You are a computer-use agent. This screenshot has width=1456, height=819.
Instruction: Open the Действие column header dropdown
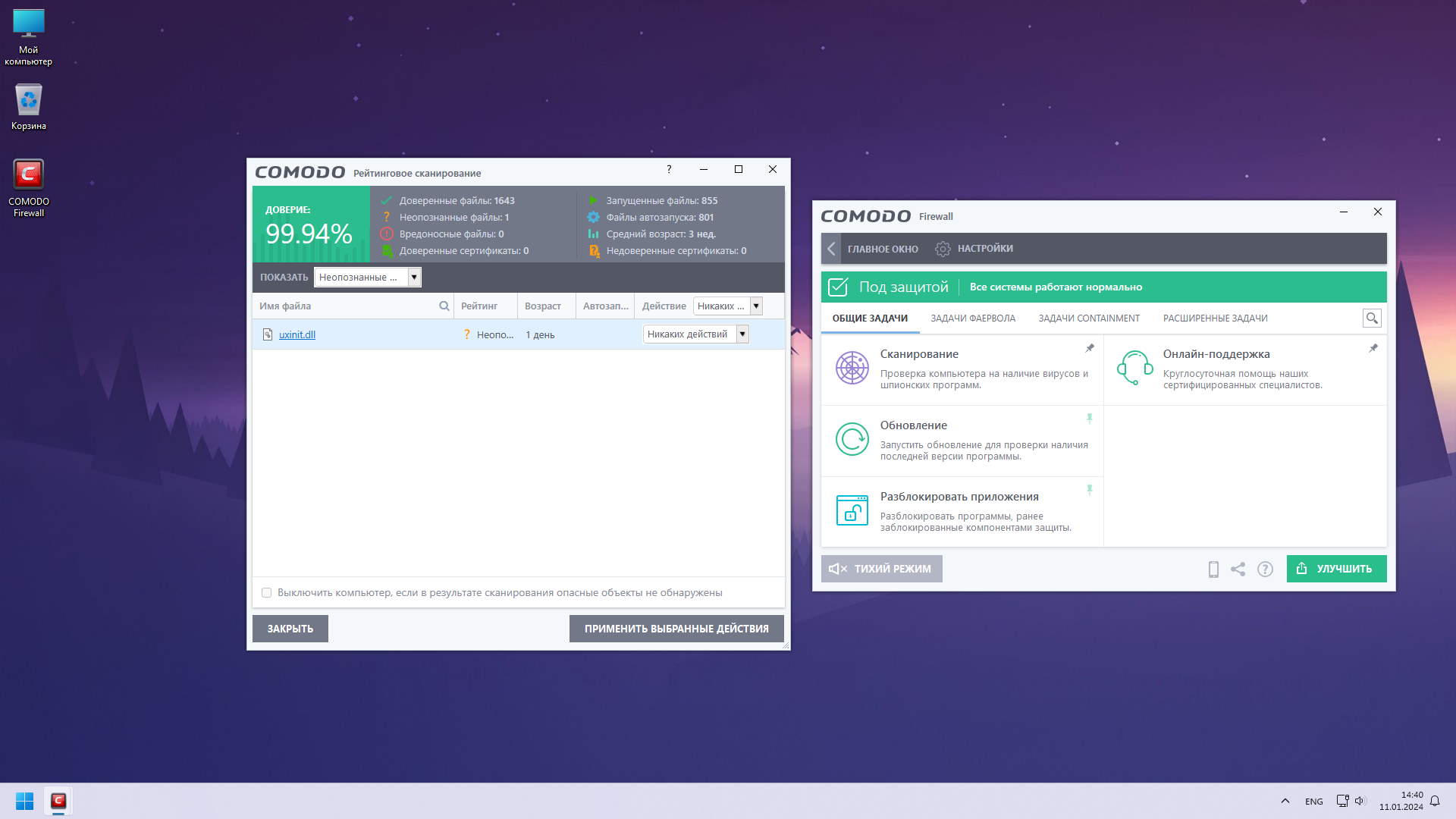click(755, 306)
